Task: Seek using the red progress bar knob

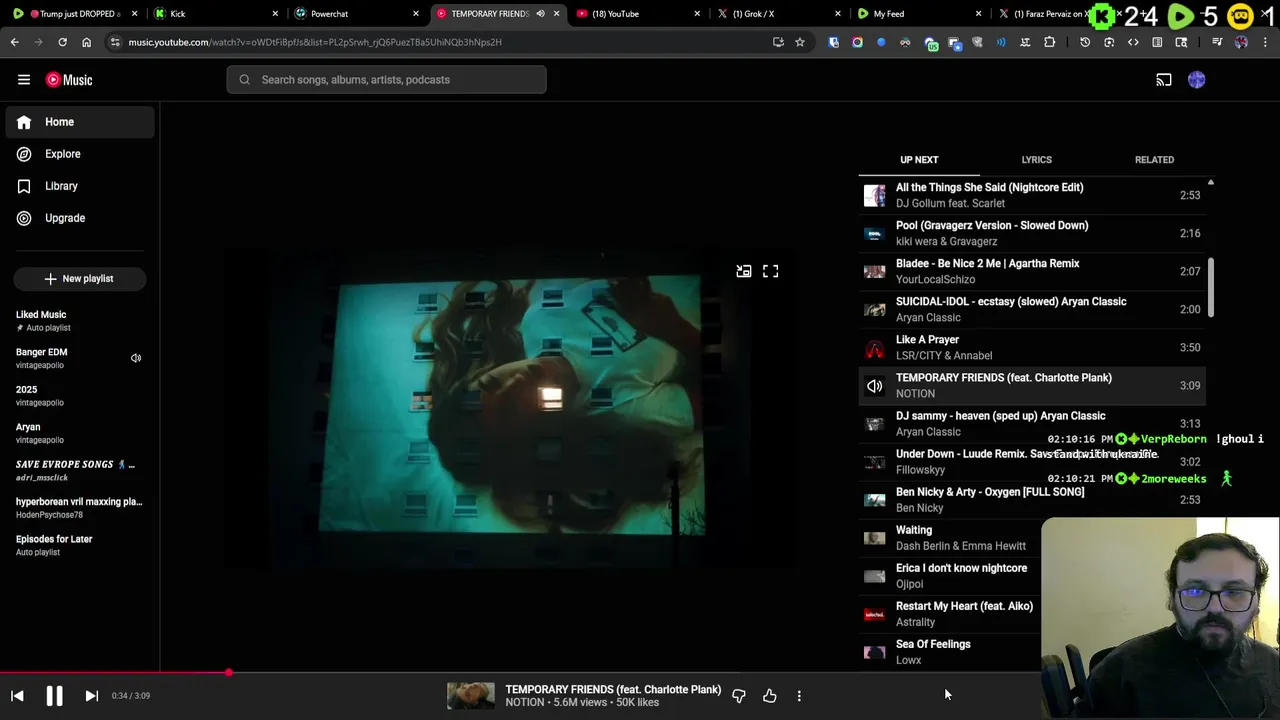Action: pyautogui.click(x=229, y=673)
